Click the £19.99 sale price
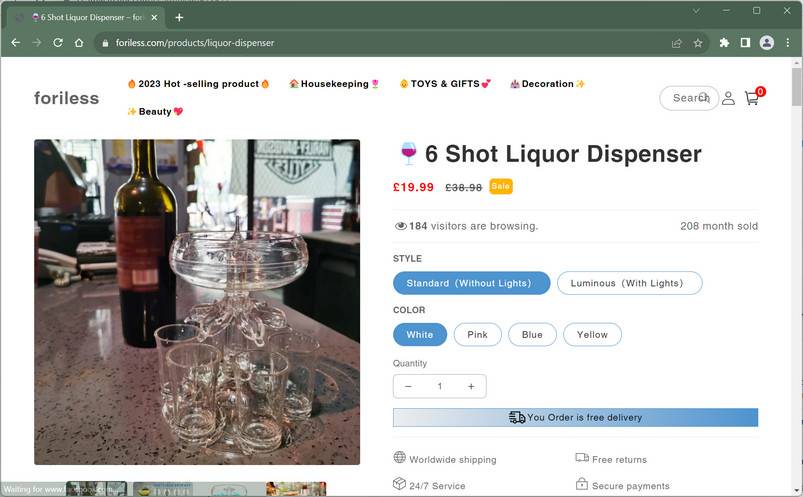The width and height of the screenshot is (803, 497). (x=413, y=187)
